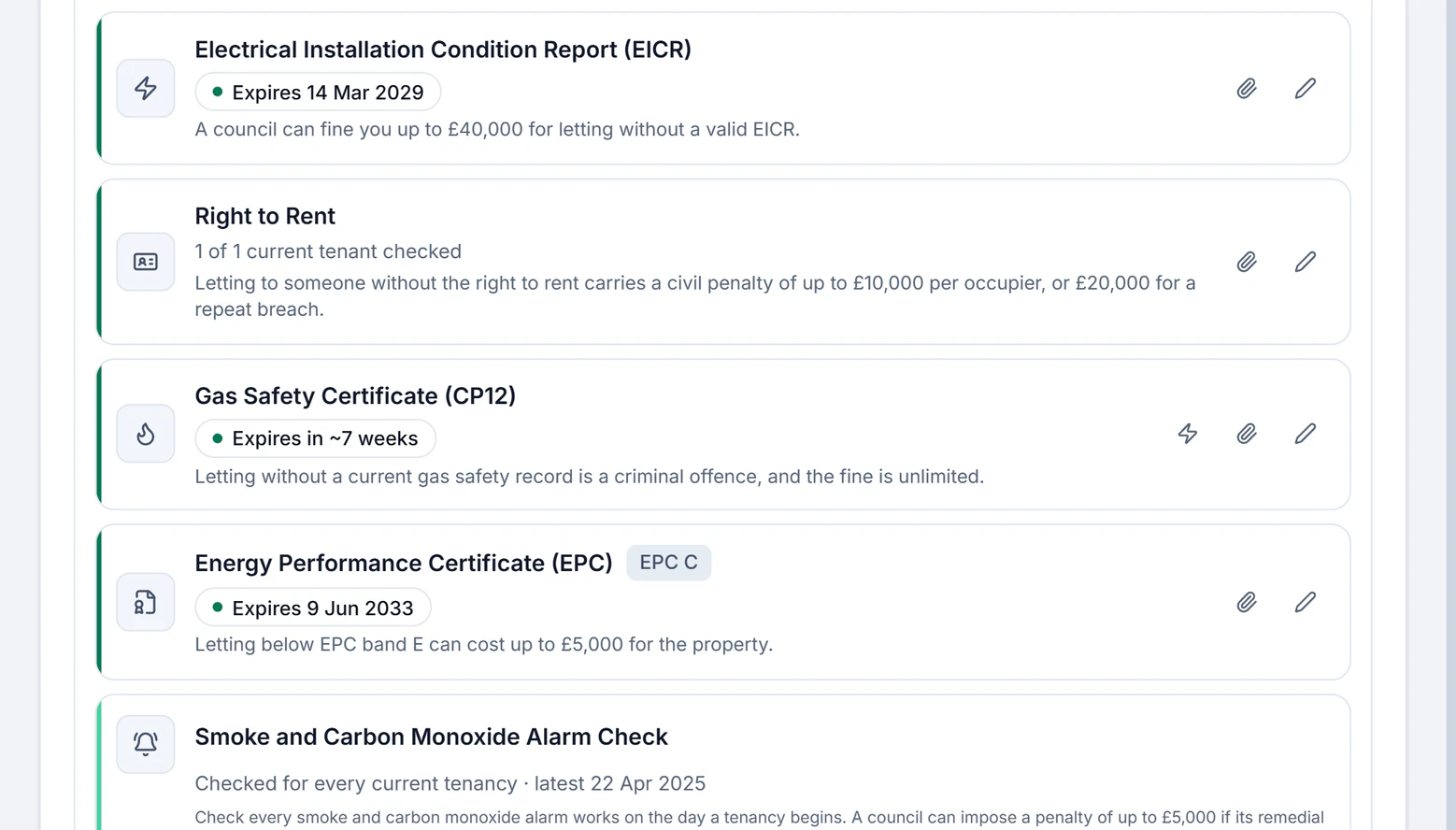This screenshot has height=830, width=1456.
Task: Attach a document to Gas Safety Certificate
Action: [x=1247, y=434]
